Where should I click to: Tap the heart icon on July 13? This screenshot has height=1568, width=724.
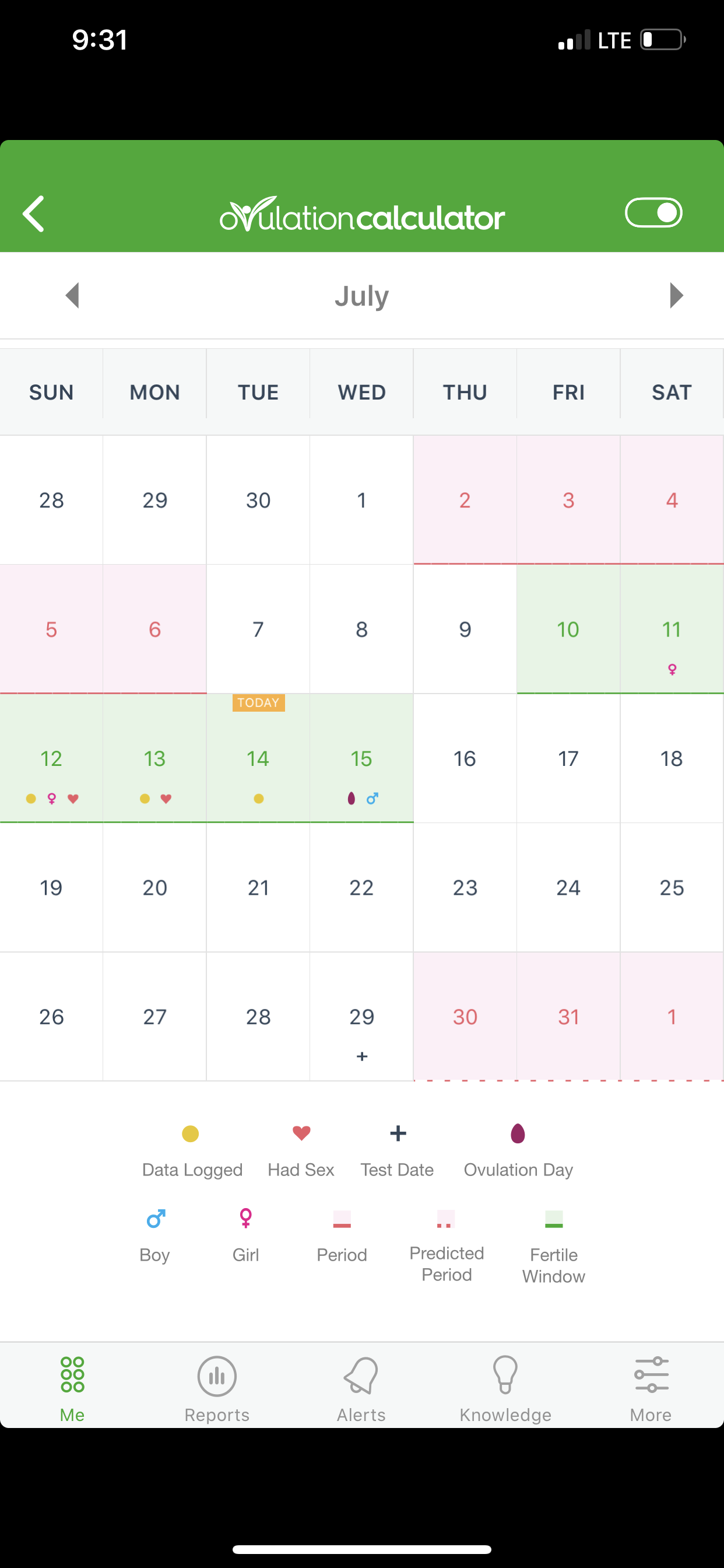(x=166, y=799)
